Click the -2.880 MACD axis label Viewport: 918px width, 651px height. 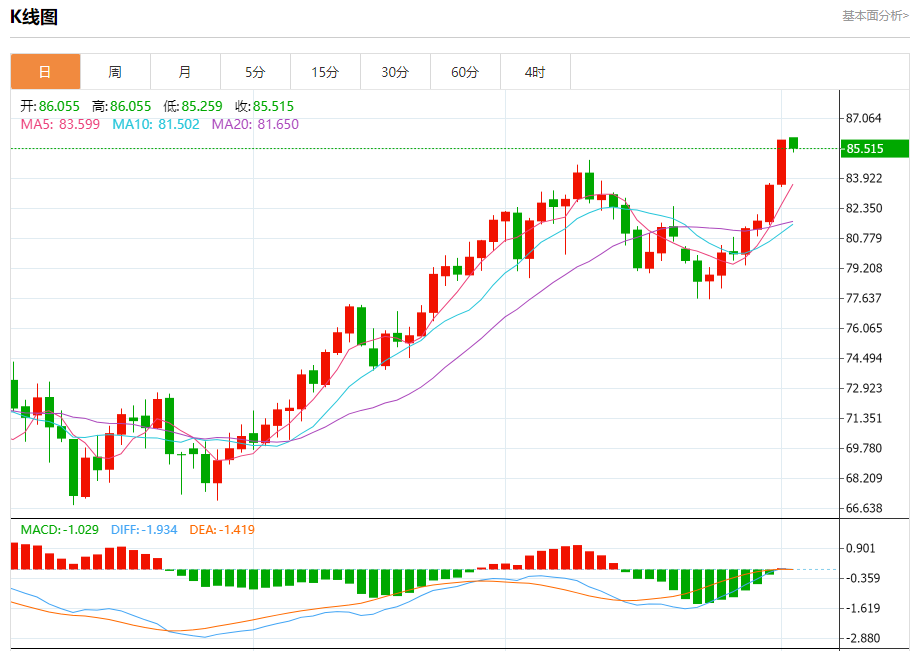pyautogui.click(x=861, y=638)
